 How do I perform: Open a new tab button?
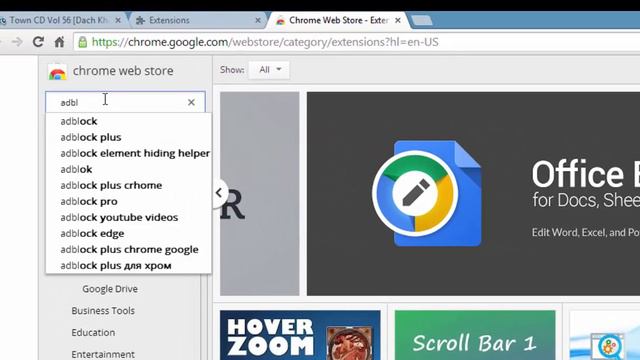pos(422,20)
